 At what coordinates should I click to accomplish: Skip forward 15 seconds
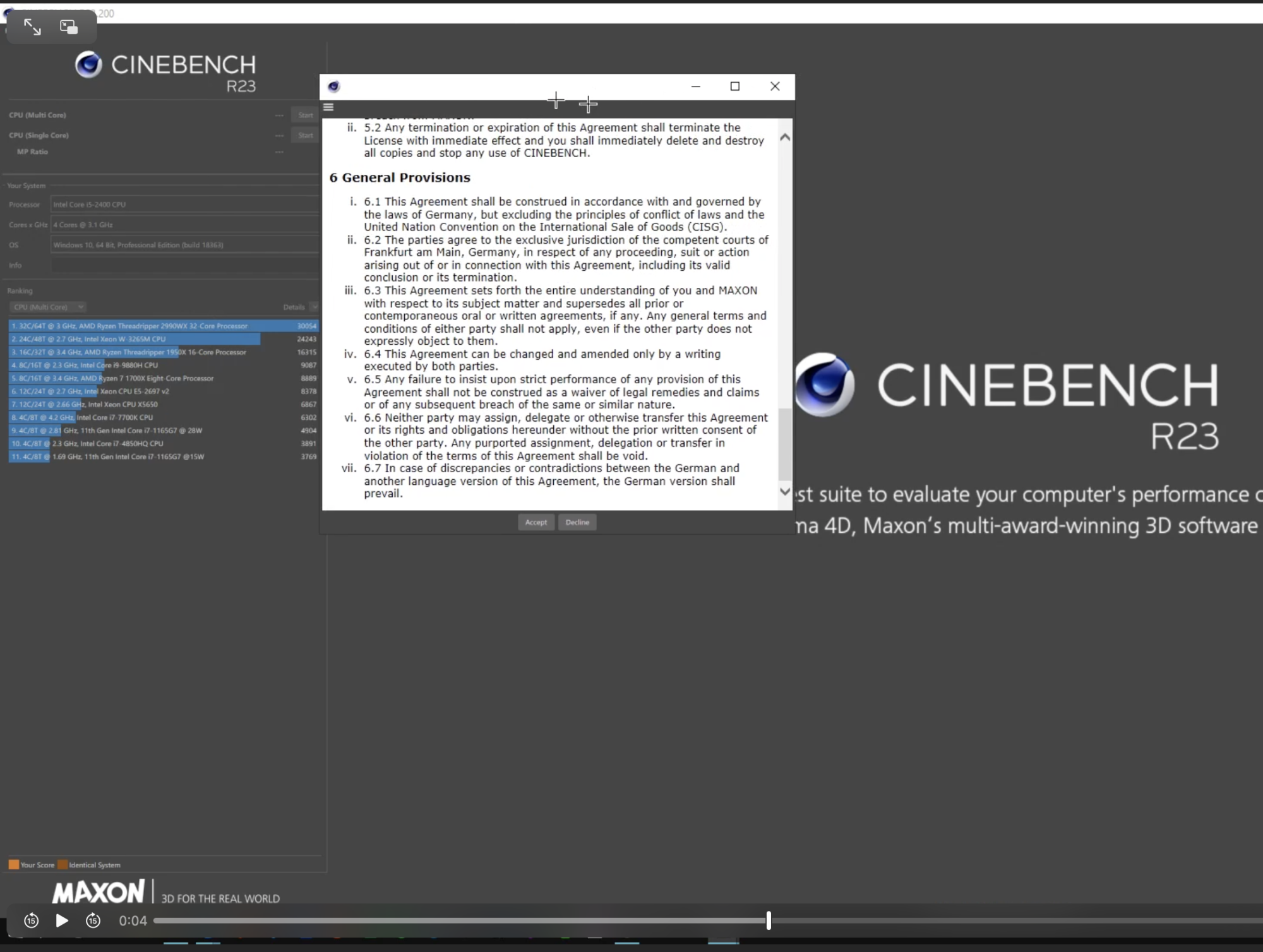click(x=93, y=920)
